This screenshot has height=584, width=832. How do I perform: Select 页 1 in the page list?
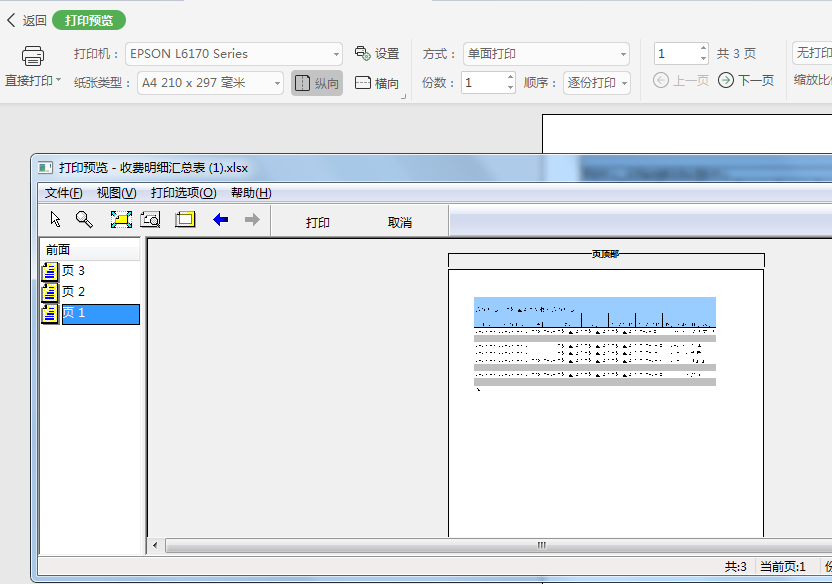[x=100, y=313]
